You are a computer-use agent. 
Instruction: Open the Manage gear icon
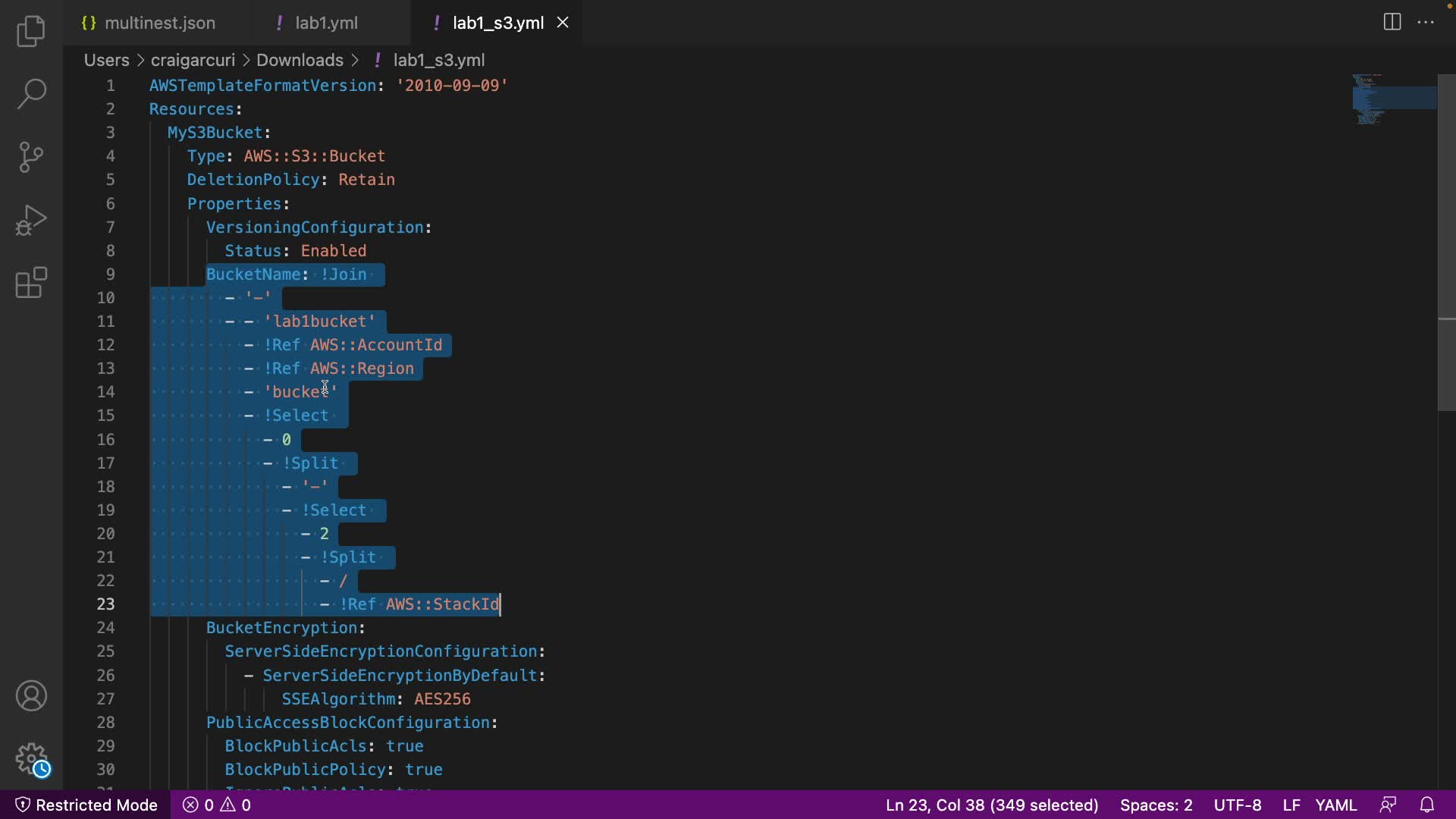pyautogui.click(x=31, y=758)
